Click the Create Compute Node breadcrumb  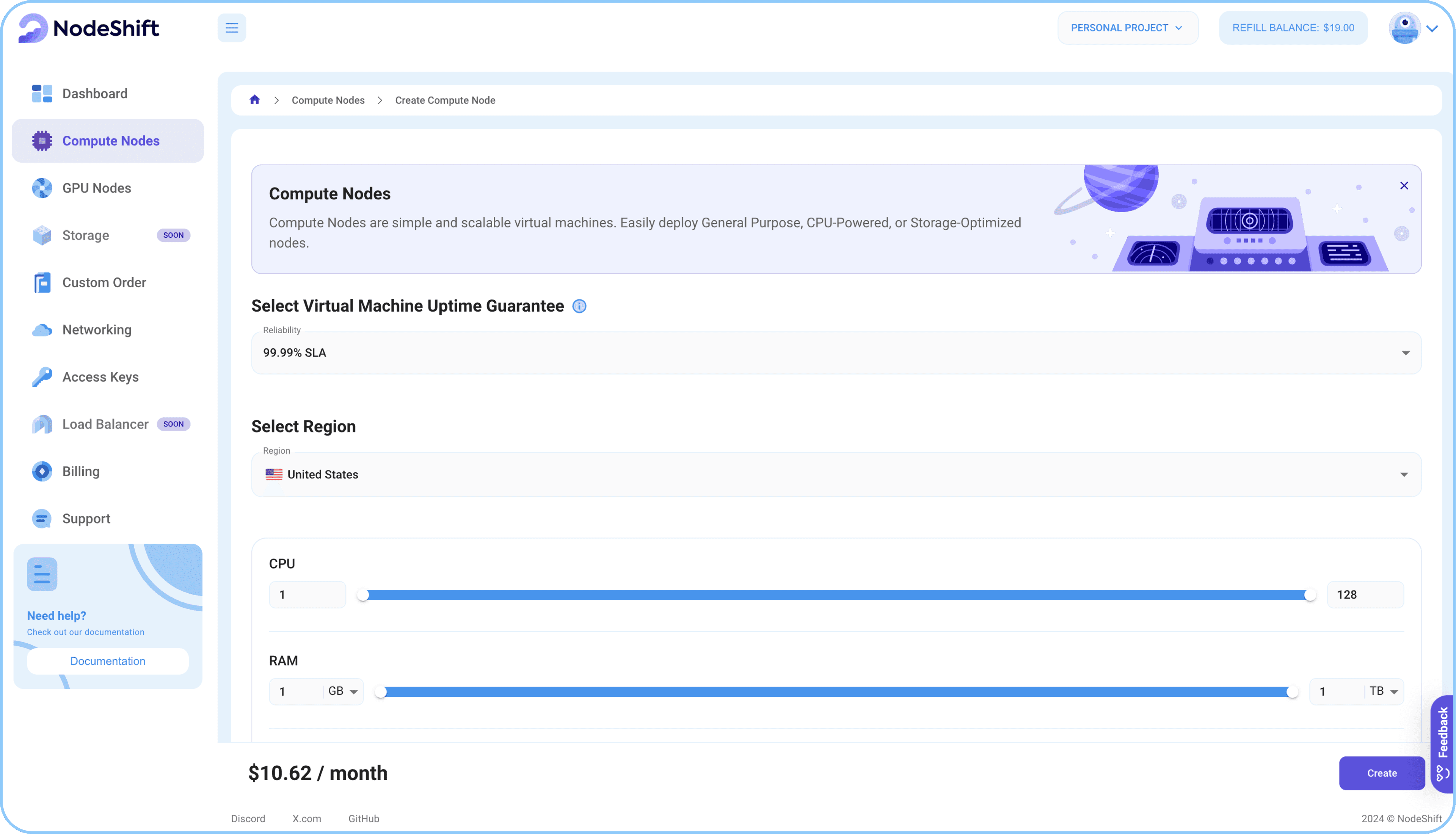tap(445, 100)
